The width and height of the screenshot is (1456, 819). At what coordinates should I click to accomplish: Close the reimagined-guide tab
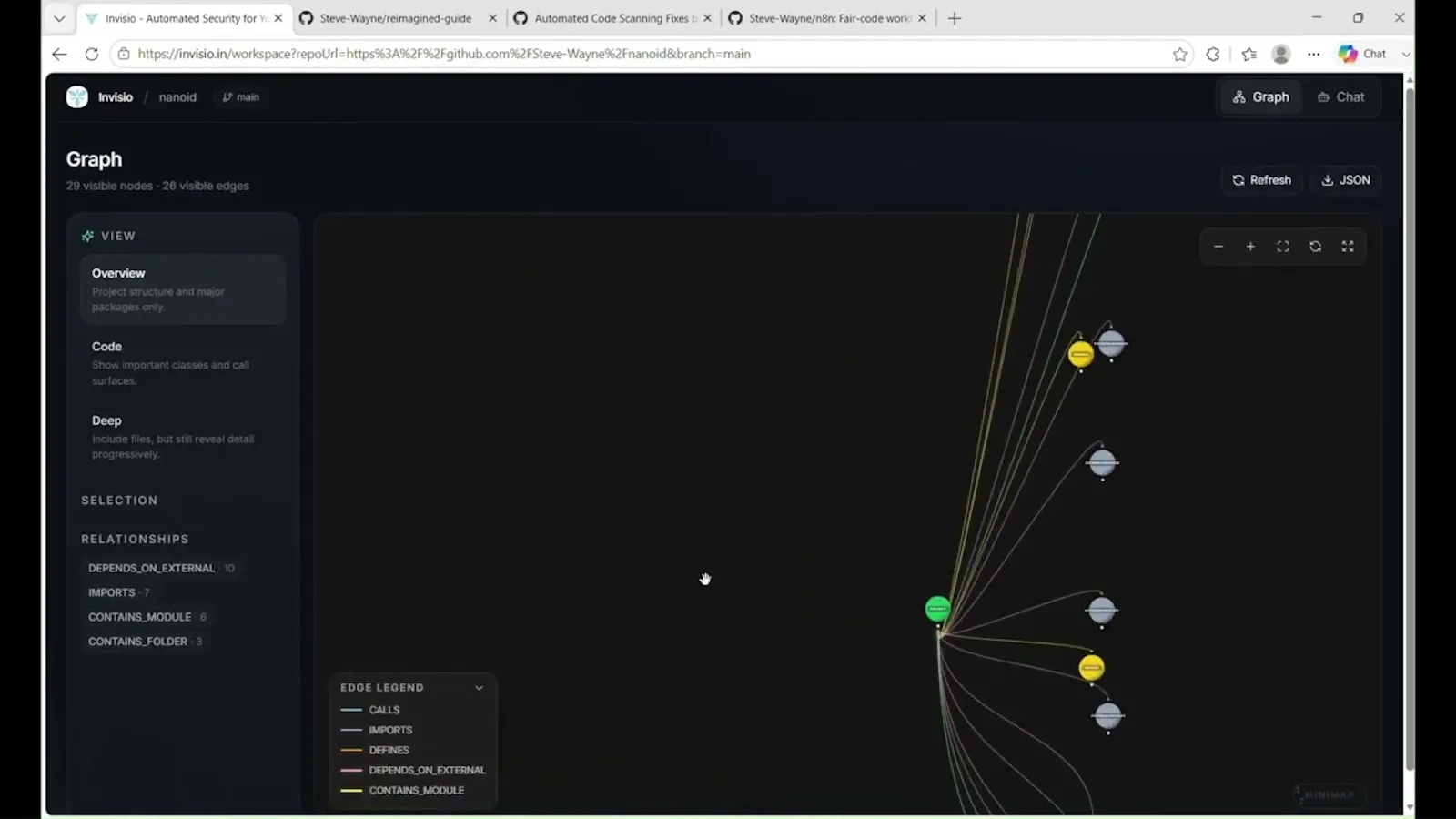point(492,18)
